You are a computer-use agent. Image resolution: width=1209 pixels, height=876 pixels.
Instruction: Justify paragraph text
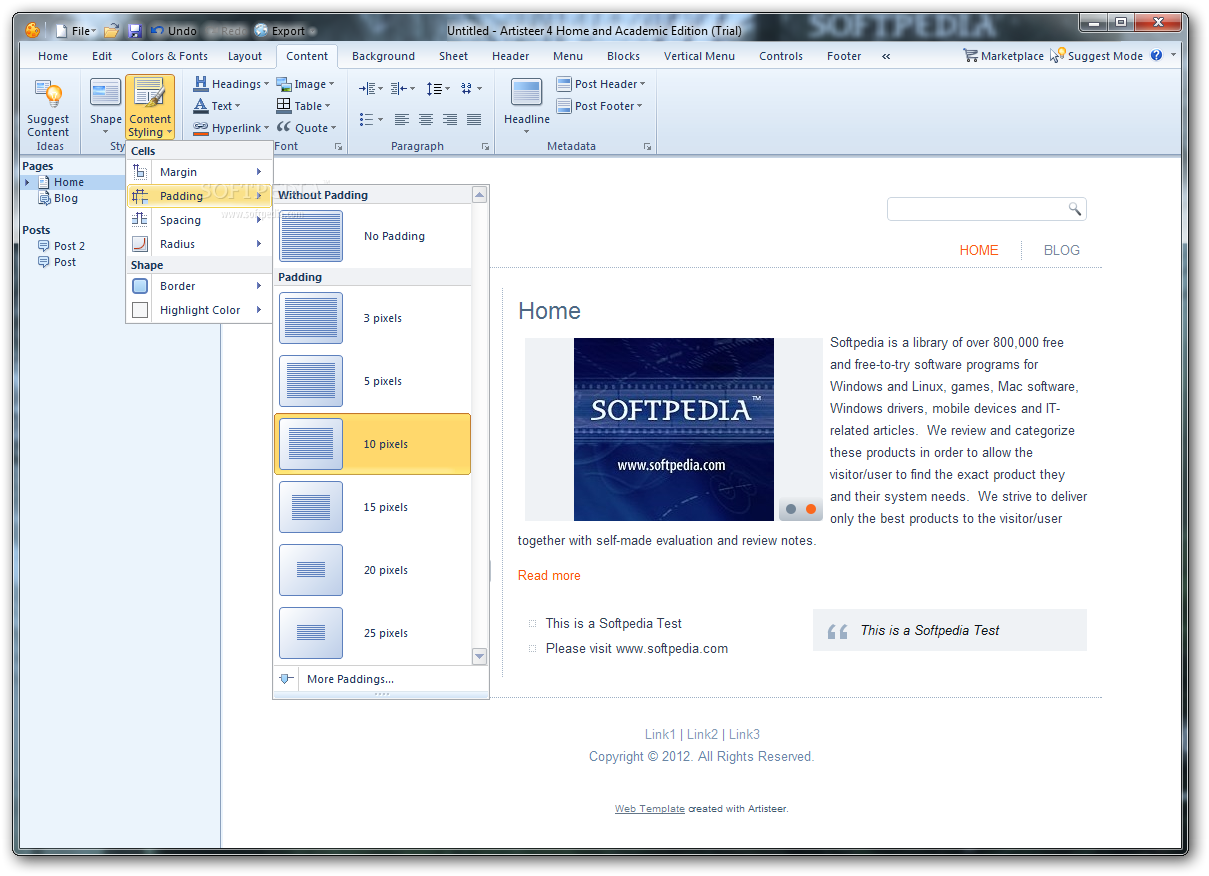pos(474,119)
